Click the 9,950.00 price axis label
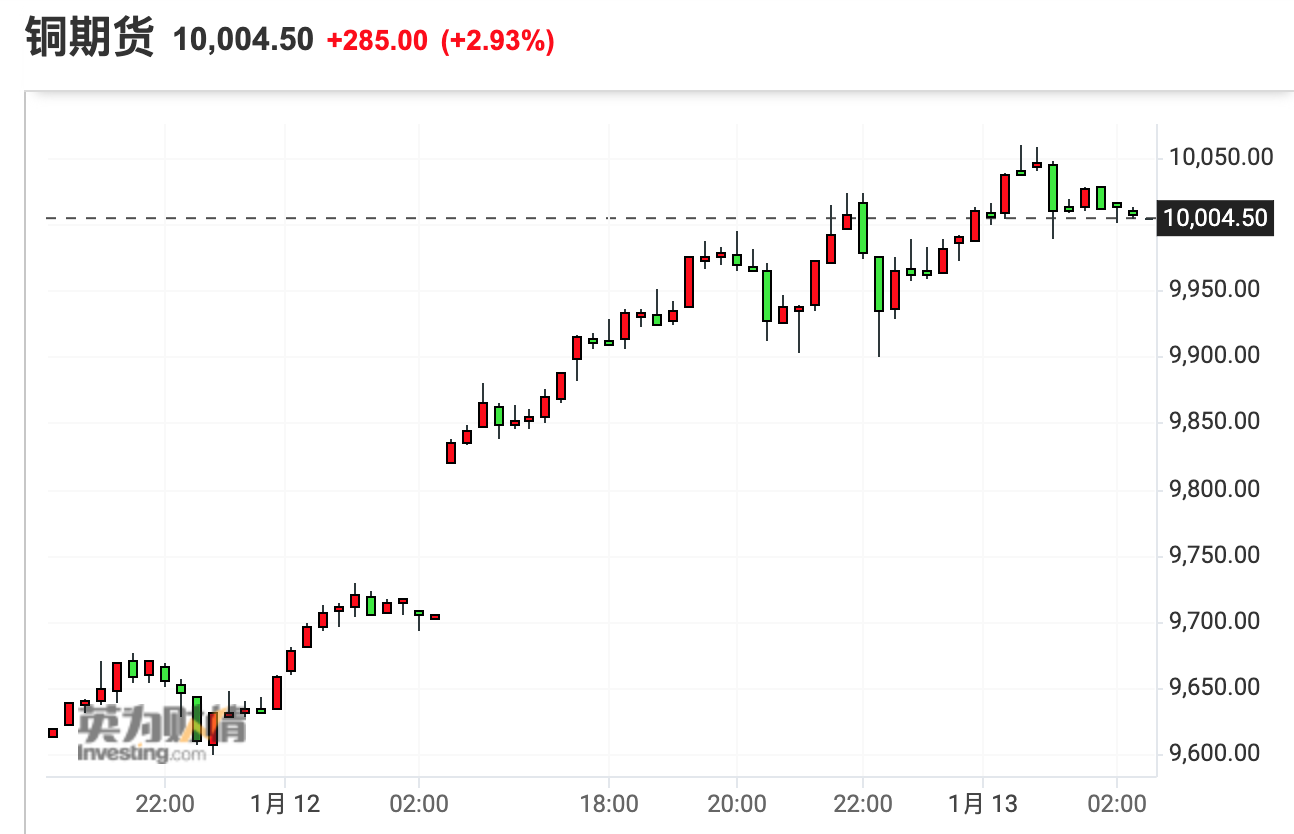Image resolution: width=1294 pixels, height=834 pixels. (1215, 290)
